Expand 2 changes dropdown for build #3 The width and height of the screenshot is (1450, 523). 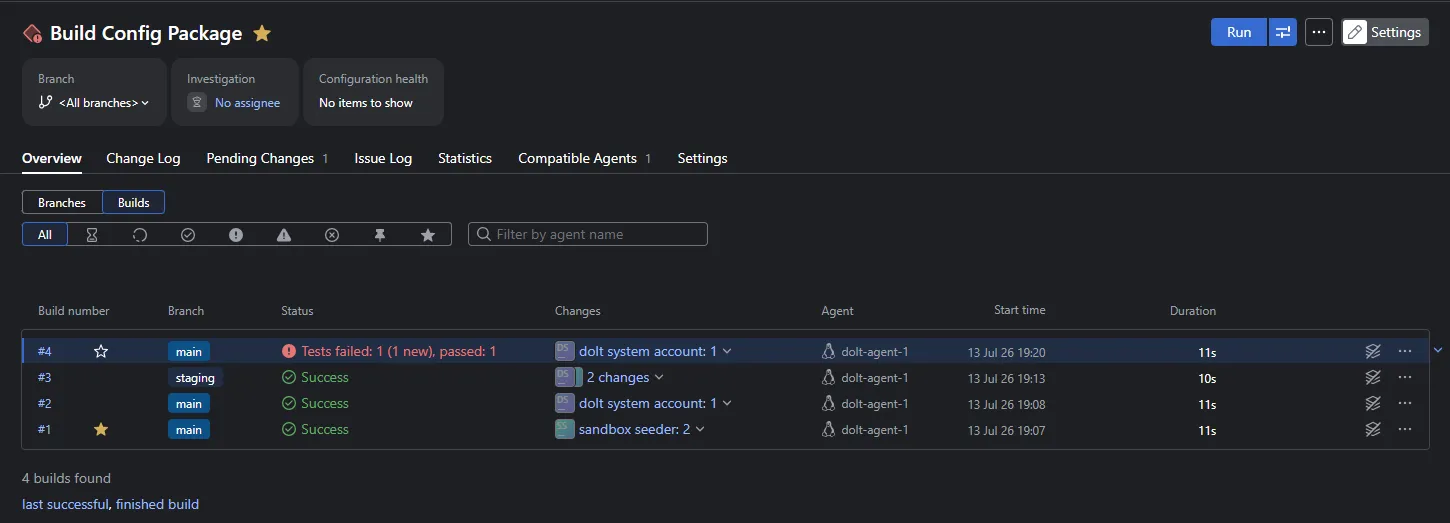625,377
